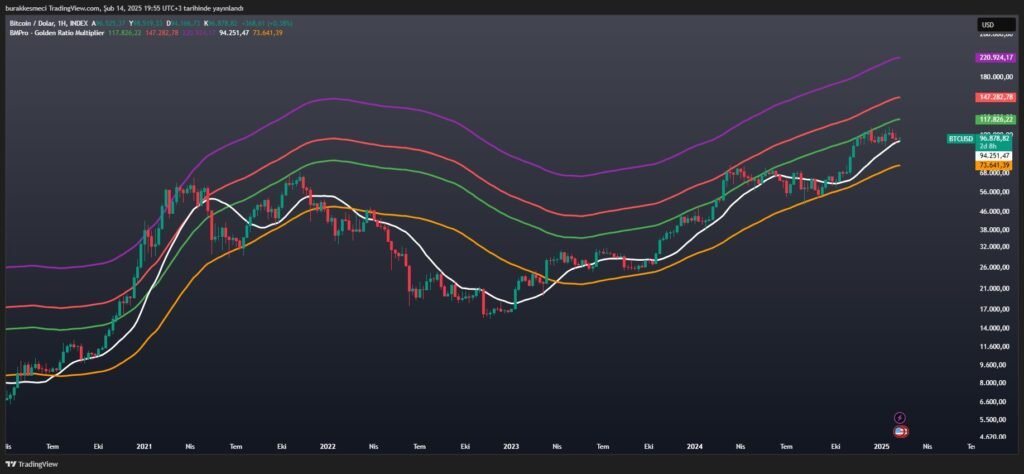Image resolution: width=1024 pixels, height=474 pixels.
Task: Click the 2024 marker on time axis
Action: 695,449
